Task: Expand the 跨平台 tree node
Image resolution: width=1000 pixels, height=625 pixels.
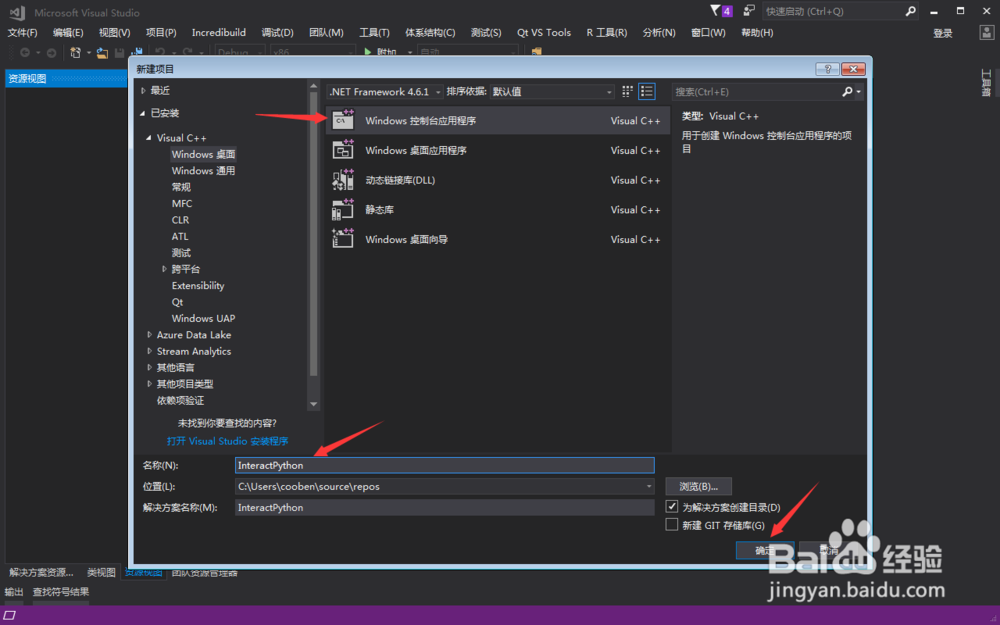Action: 164,269
